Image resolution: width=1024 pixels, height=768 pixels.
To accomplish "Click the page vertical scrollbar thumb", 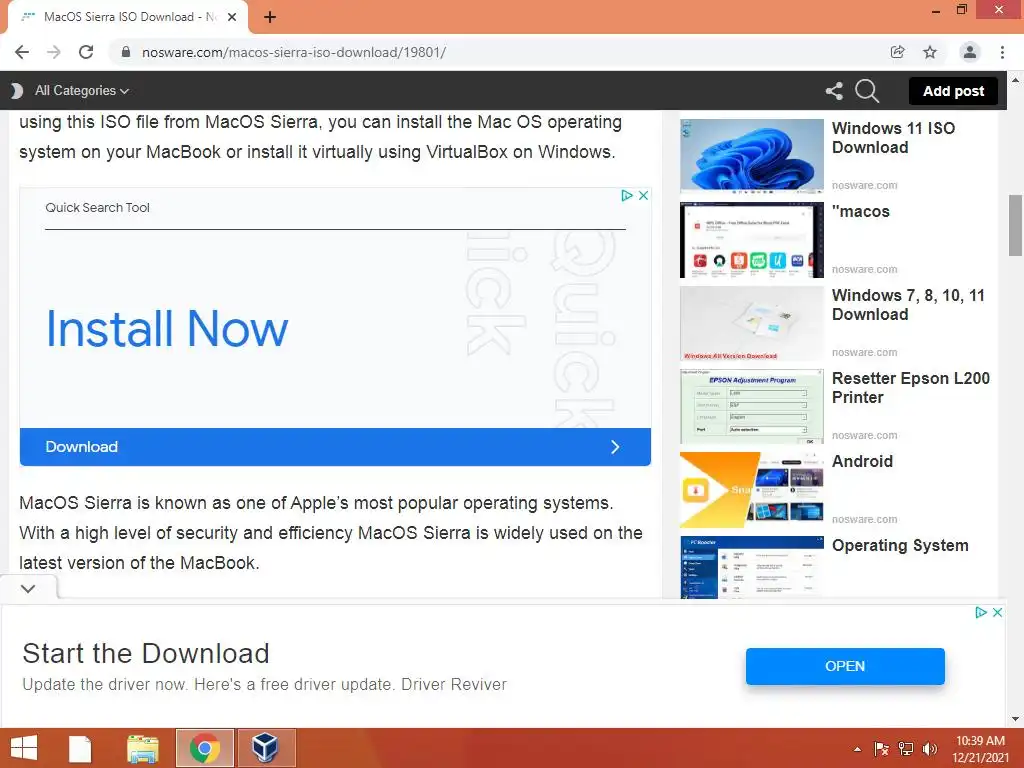I will pos(1015,225).
